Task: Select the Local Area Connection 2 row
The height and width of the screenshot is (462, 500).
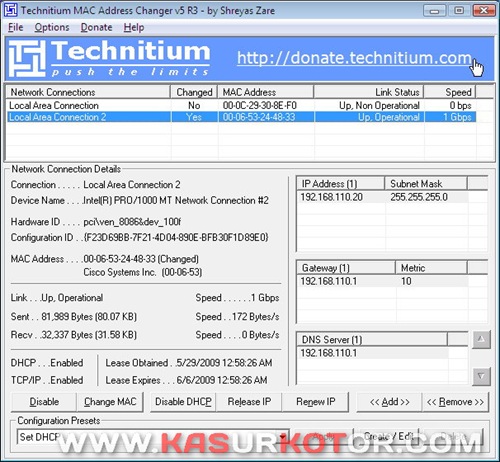Action: point(241,117)
